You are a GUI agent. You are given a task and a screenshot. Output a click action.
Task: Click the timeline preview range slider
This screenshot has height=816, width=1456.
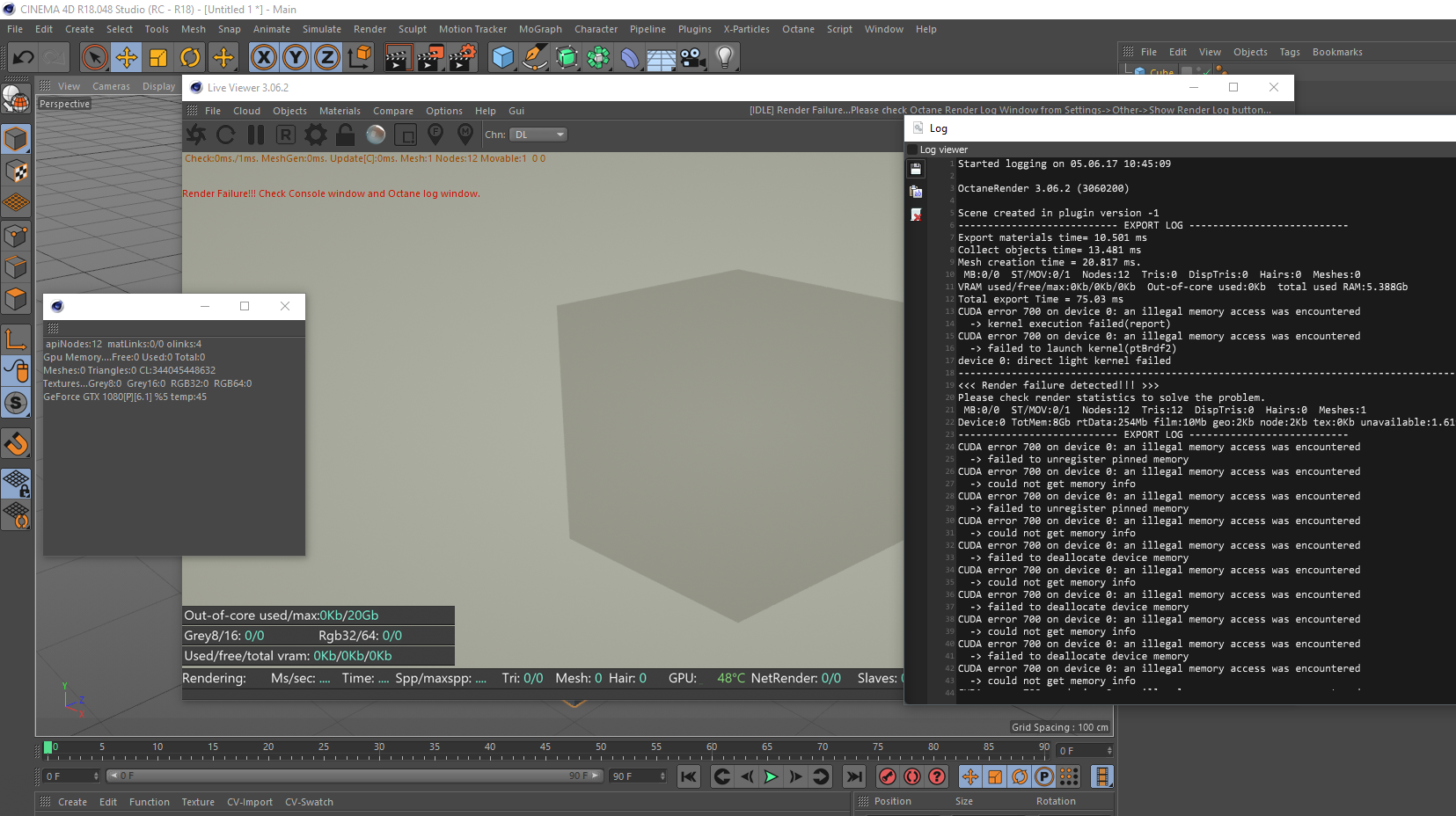click(354, 776)
